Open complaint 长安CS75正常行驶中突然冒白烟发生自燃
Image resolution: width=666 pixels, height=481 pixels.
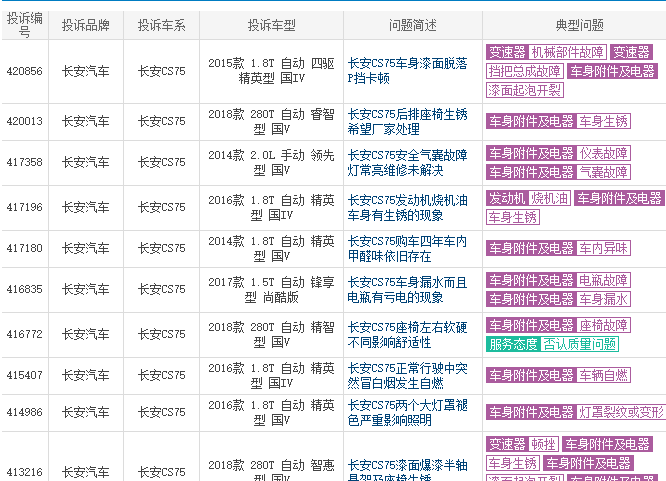pos(407,376)
